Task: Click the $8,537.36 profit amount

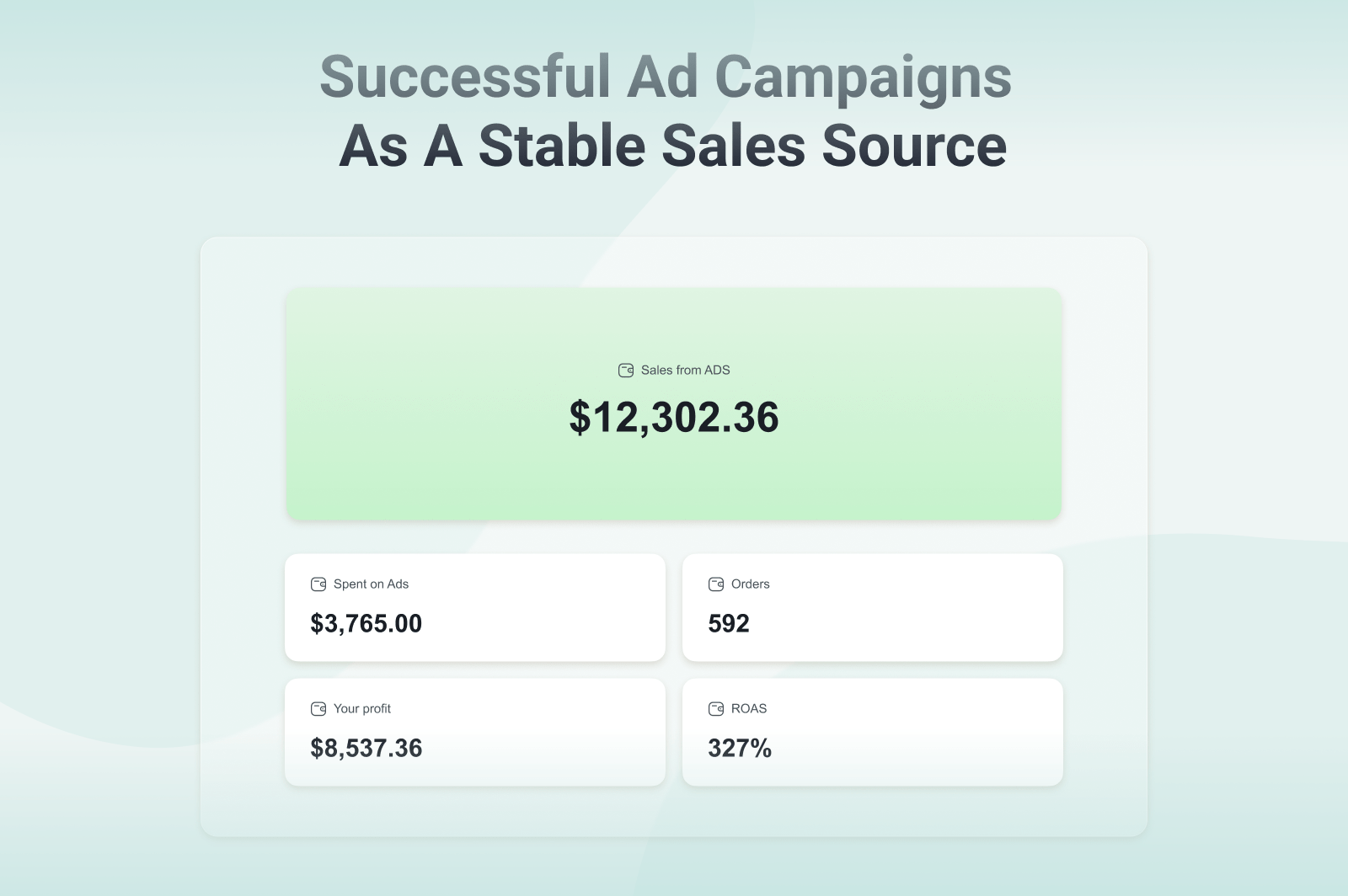Action: pyautogui.click(x=366, y=748)
